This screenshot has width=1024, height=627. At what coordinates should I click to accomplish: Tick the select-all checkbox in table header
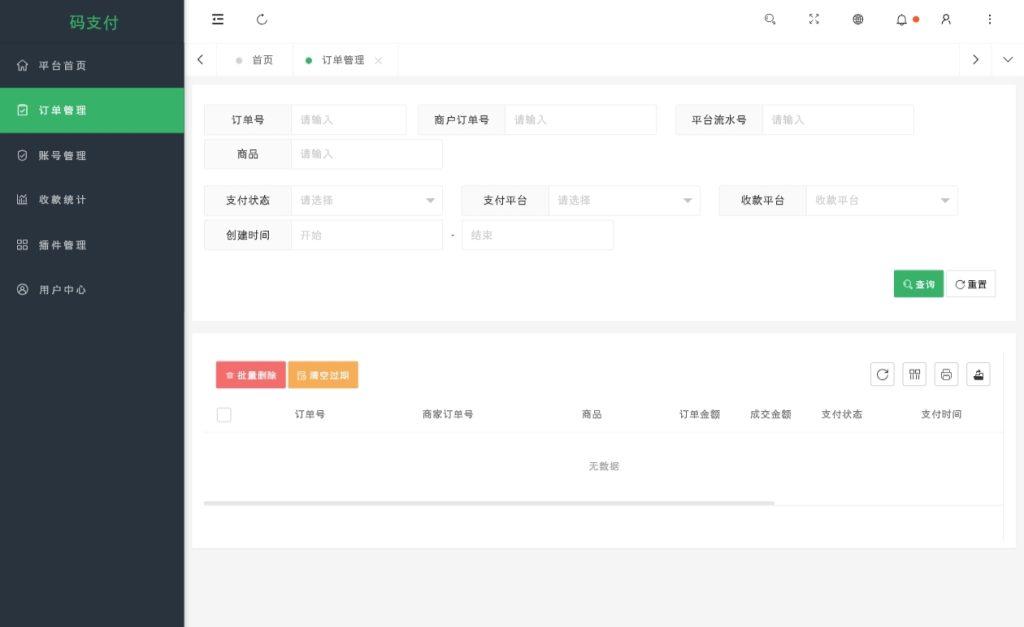[x=224, y=415]
